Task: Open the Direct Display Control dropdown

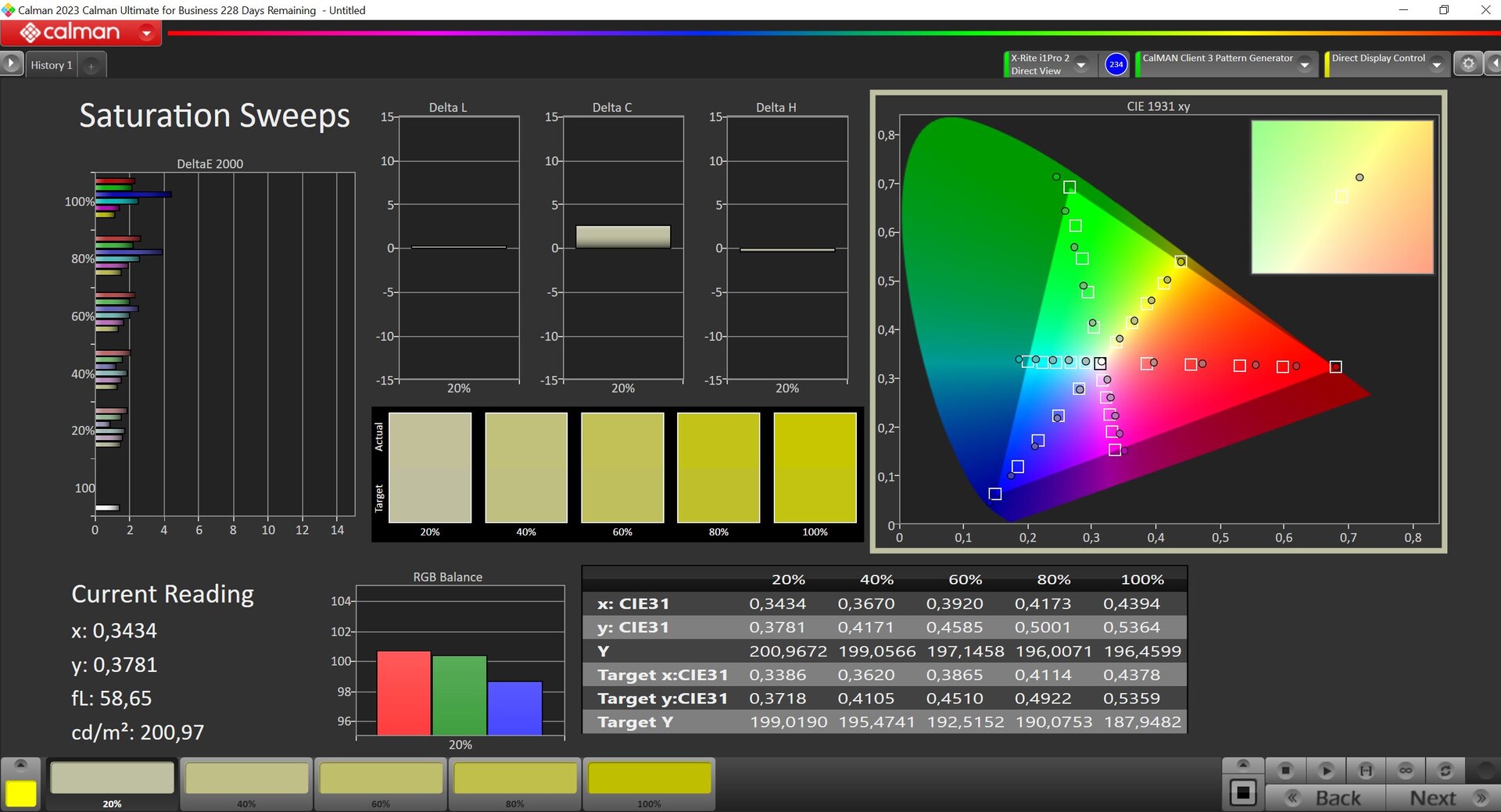Action: 1436,65
